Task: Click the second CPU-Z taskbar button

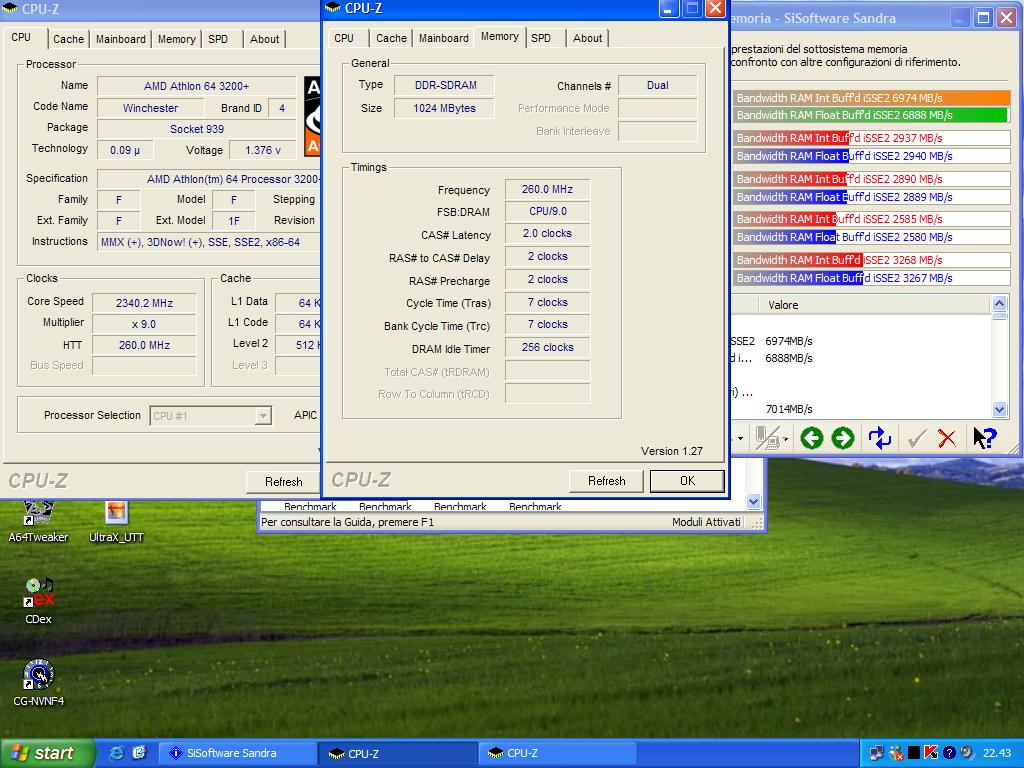Action: [x=557, y=753]
